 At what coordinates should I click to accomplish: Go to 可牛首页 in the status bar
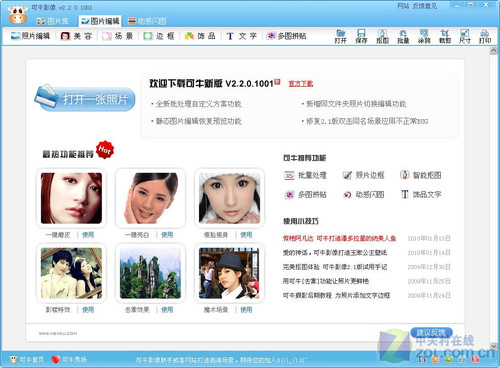pyautogui.click(x=27, y=360)
